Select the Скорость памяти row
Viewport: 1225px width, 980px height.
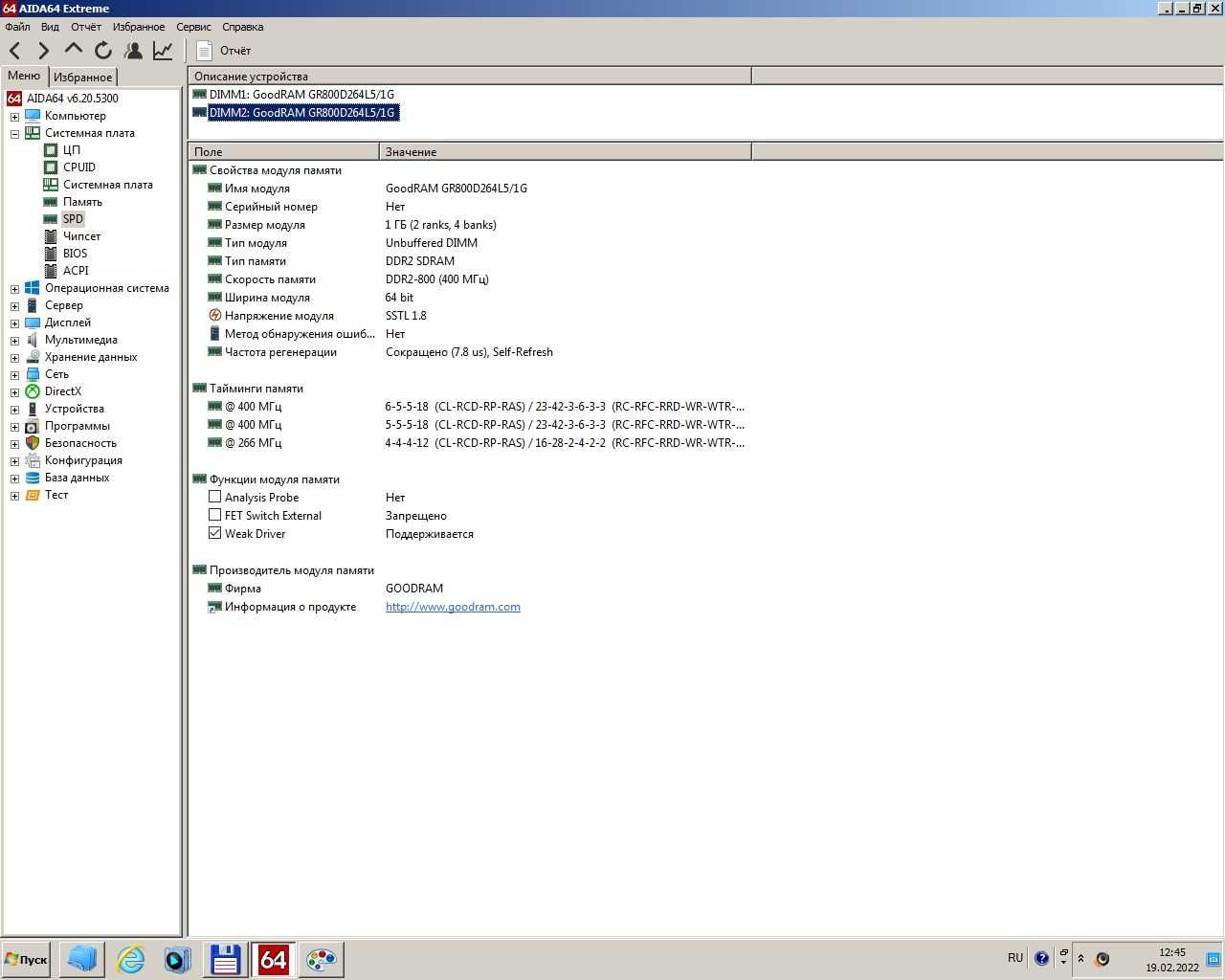tap(469, 279)
